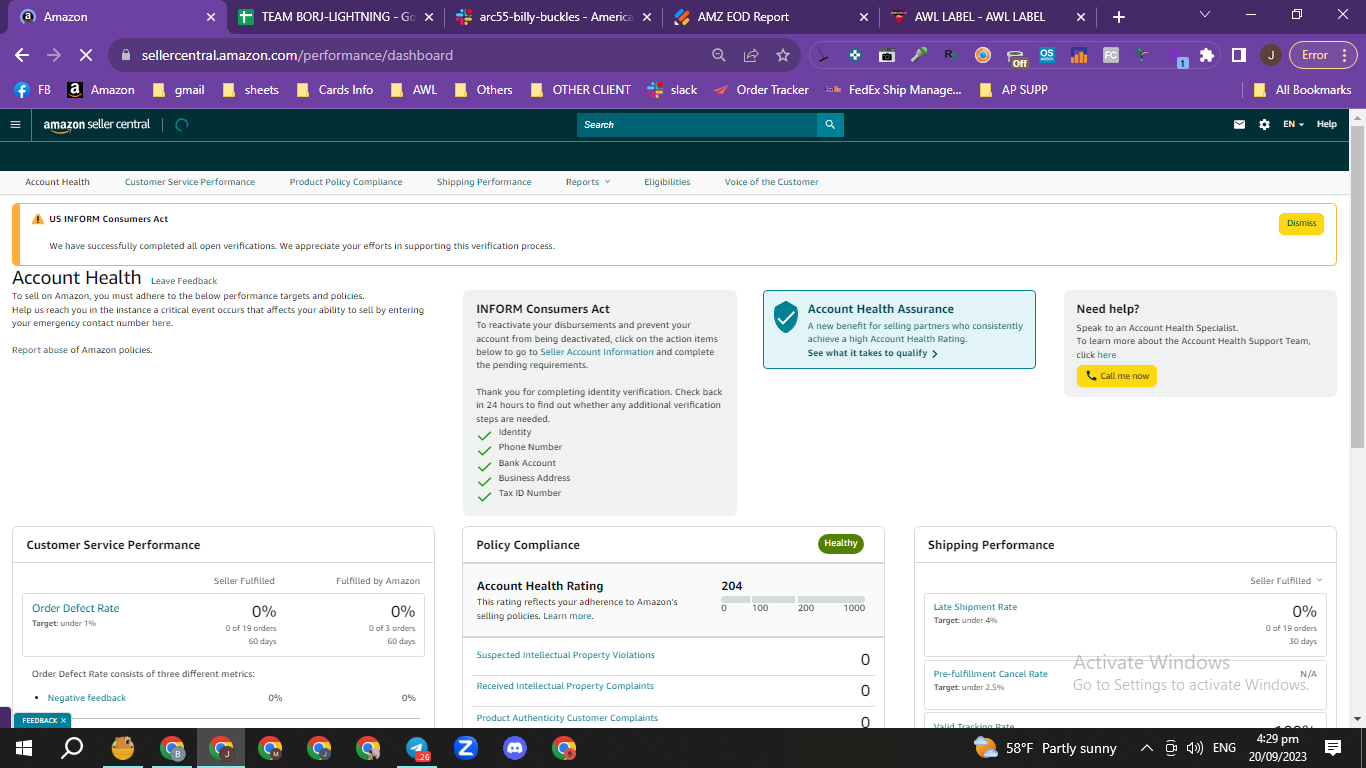The width and height of the screenshot is (1366, 768).
Task: Open Customer Service Performance menu item
Action: pyautogui.click(x=190, y=182)
